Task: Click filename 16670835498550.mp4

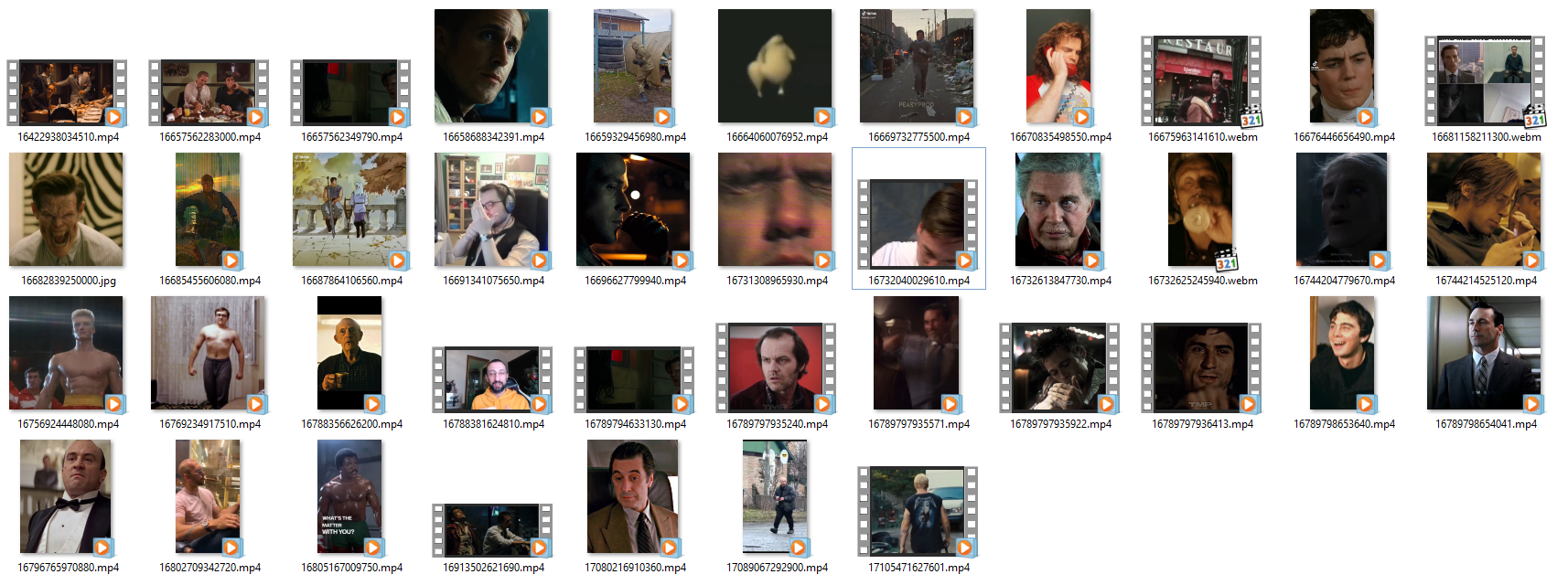Action: point(1061,137)
